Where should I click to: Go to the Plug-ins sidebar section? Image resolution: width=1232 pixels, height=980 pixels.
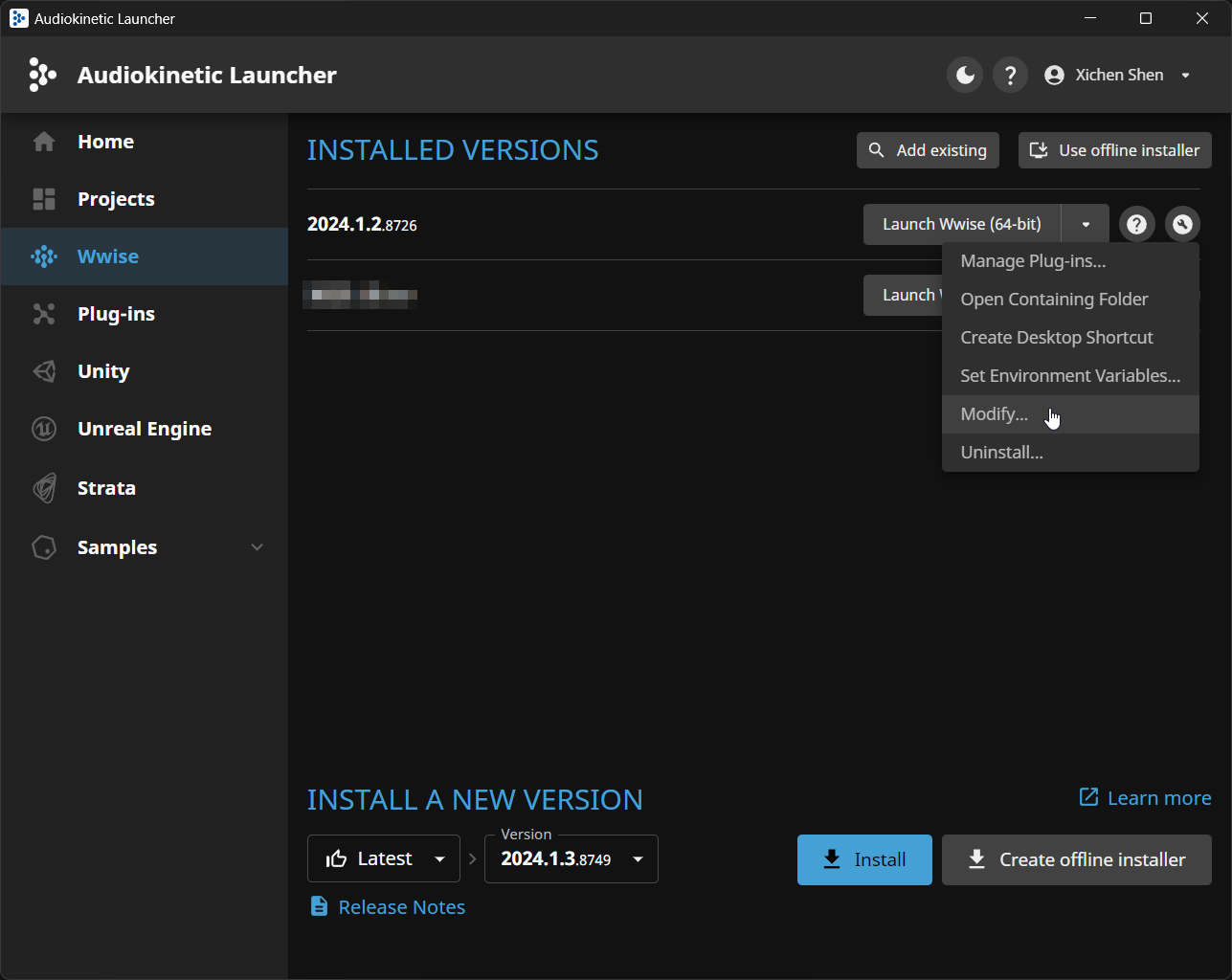coord(144,314)
